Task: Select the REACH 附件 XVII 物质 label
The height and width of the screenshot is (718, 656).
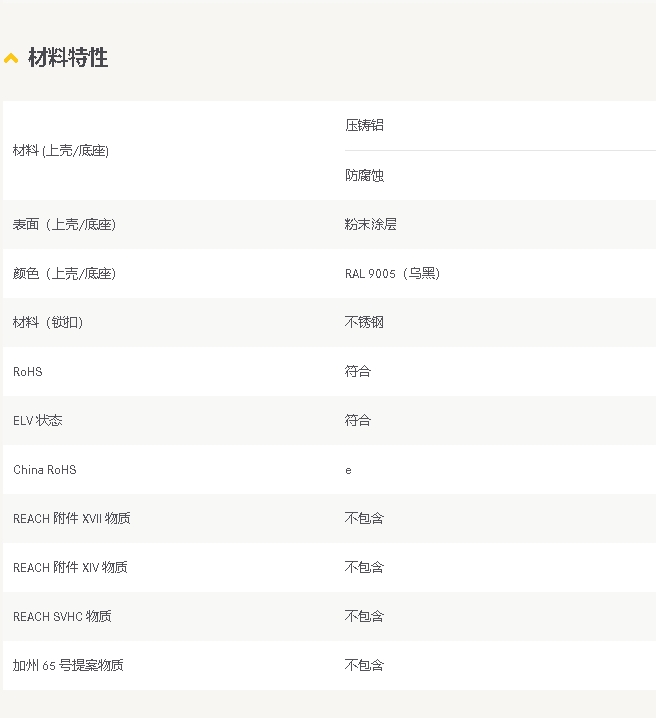Action: click(x=72, y=518)
